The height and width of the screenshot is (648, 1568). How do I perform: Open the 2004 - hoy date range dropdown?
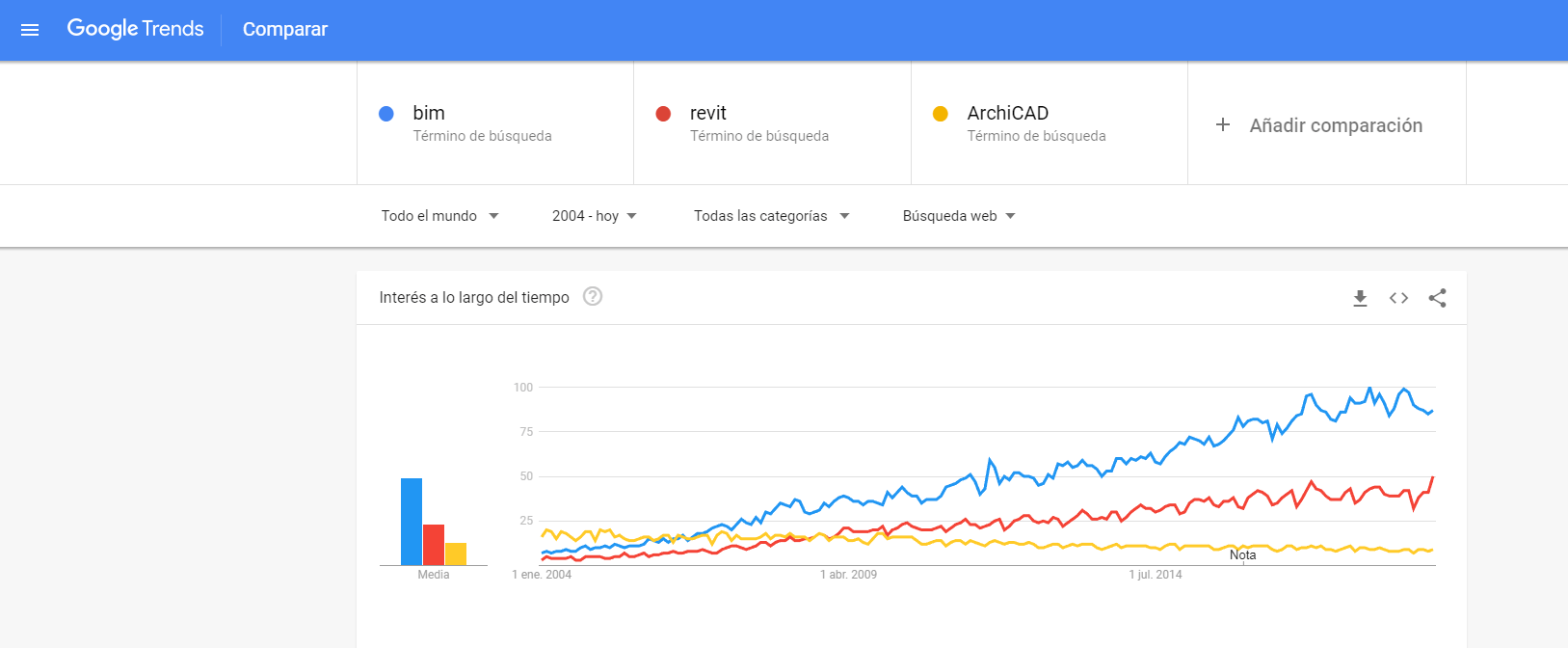tap(594, 216)
